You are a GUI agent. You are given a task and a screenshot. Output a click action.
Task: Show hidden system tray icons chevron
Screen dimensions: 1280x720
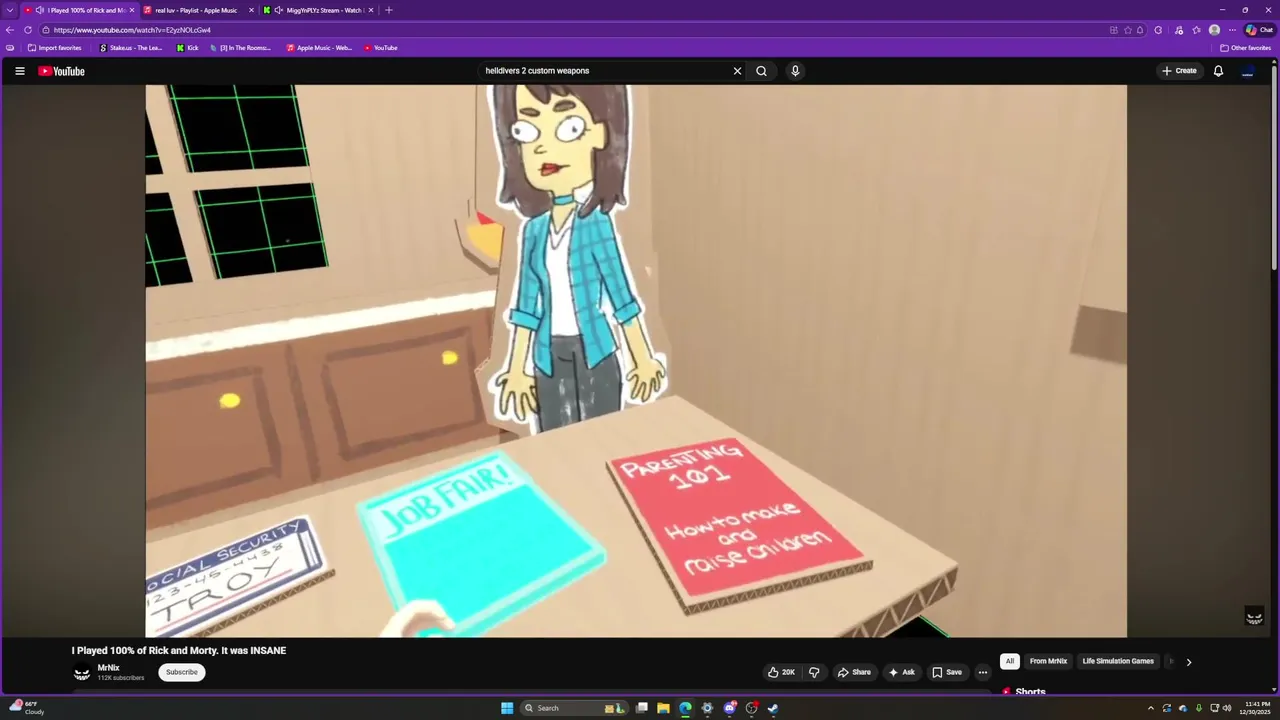[x=1150, y=708]
